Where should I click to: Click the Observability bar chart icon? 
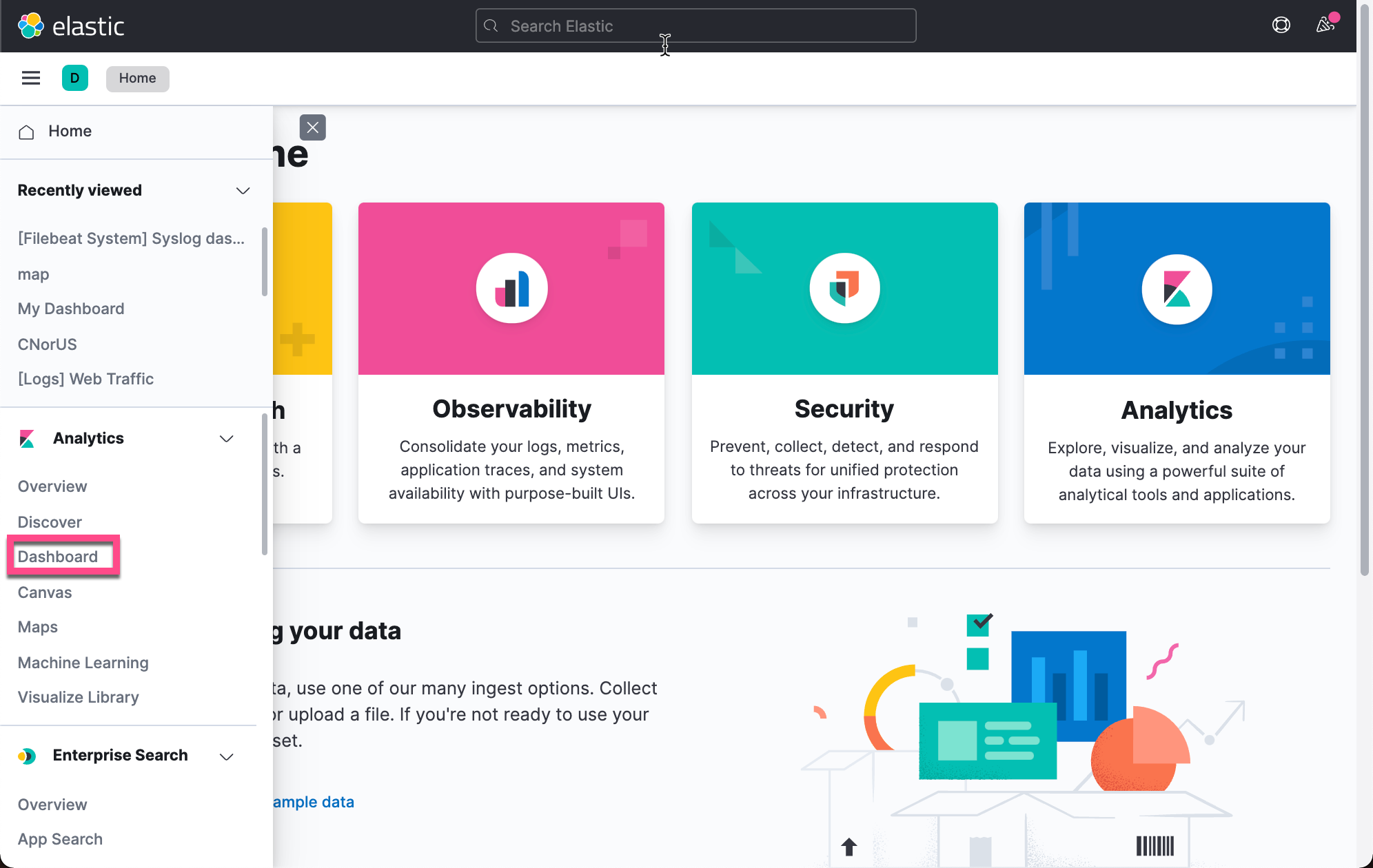[511, 289]
